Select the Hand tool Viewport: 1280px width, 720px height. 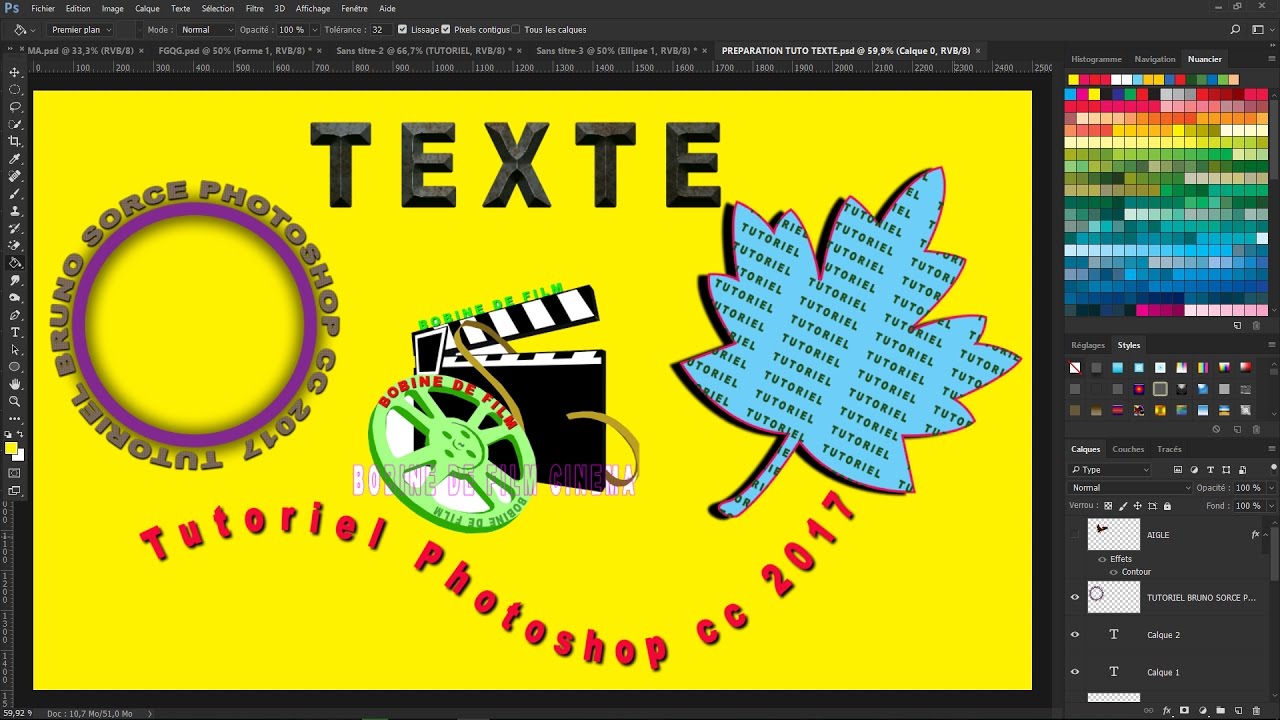[x=15, y=384]
